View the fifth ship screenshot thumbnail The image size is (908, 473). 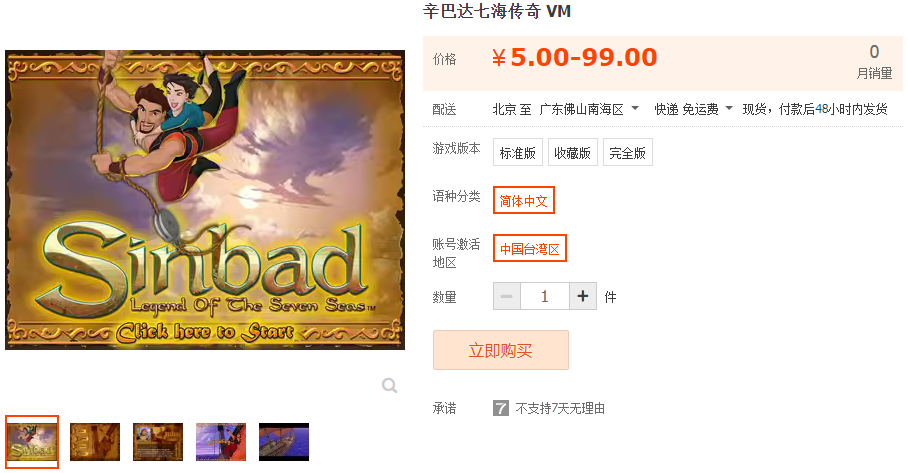pyautogui.click(x=284, y=442)
